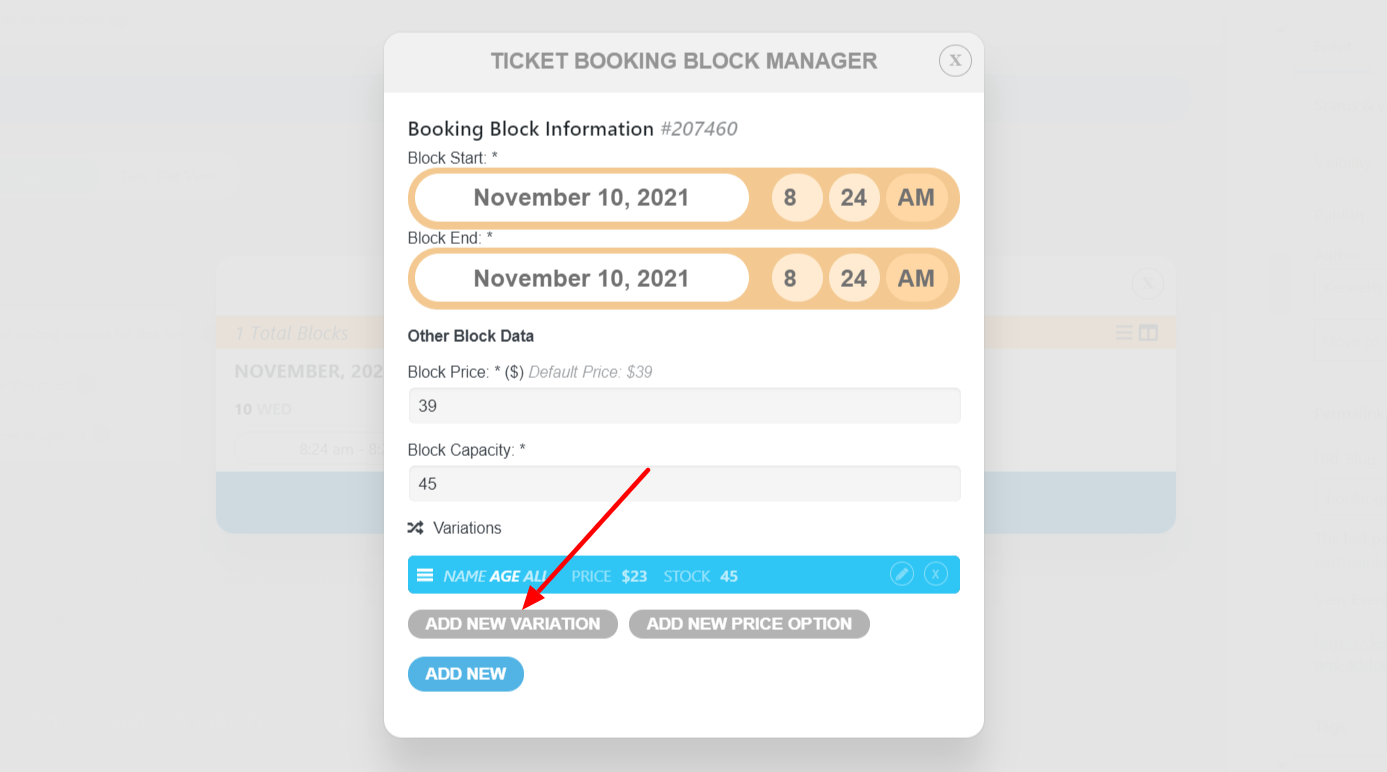This screenshot has width=1387, height=772.
Task: Toggle Block End AM/PM selector
Action: pyautogui.click(x=916, y=278)
